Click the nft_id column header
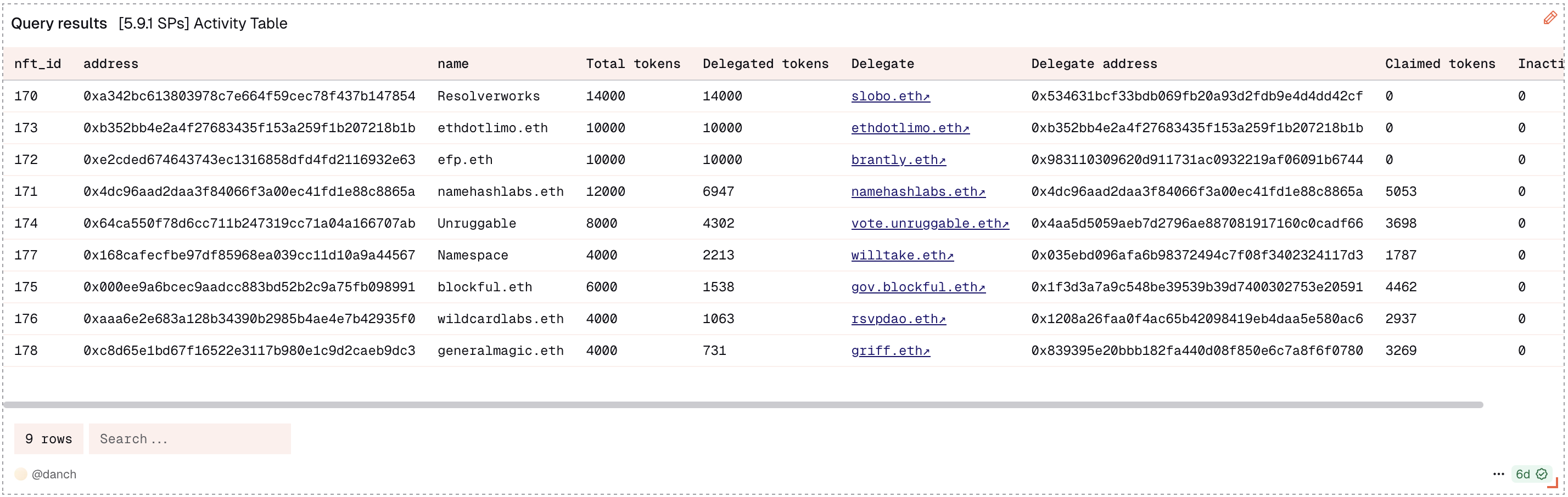The width and height of the screenshot is (1568, 497). [38, 64]
